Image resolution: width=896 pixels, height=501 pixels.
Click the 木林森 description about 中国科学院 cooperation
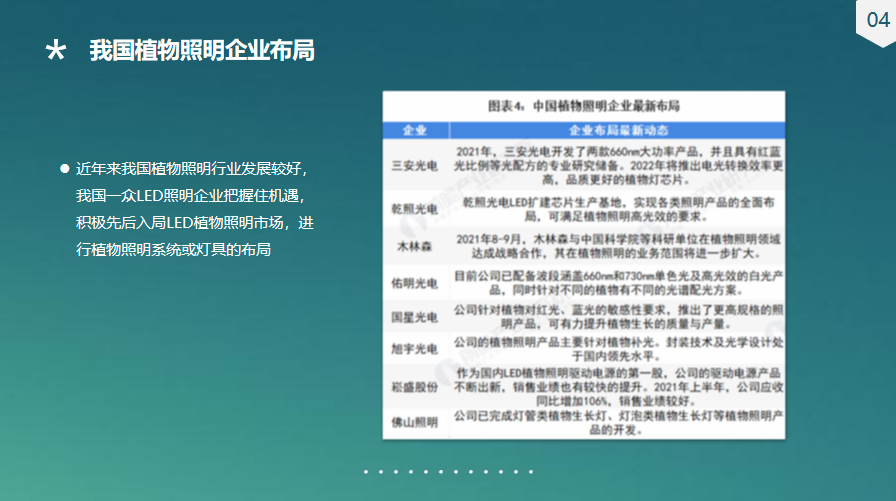coord(618,247)
